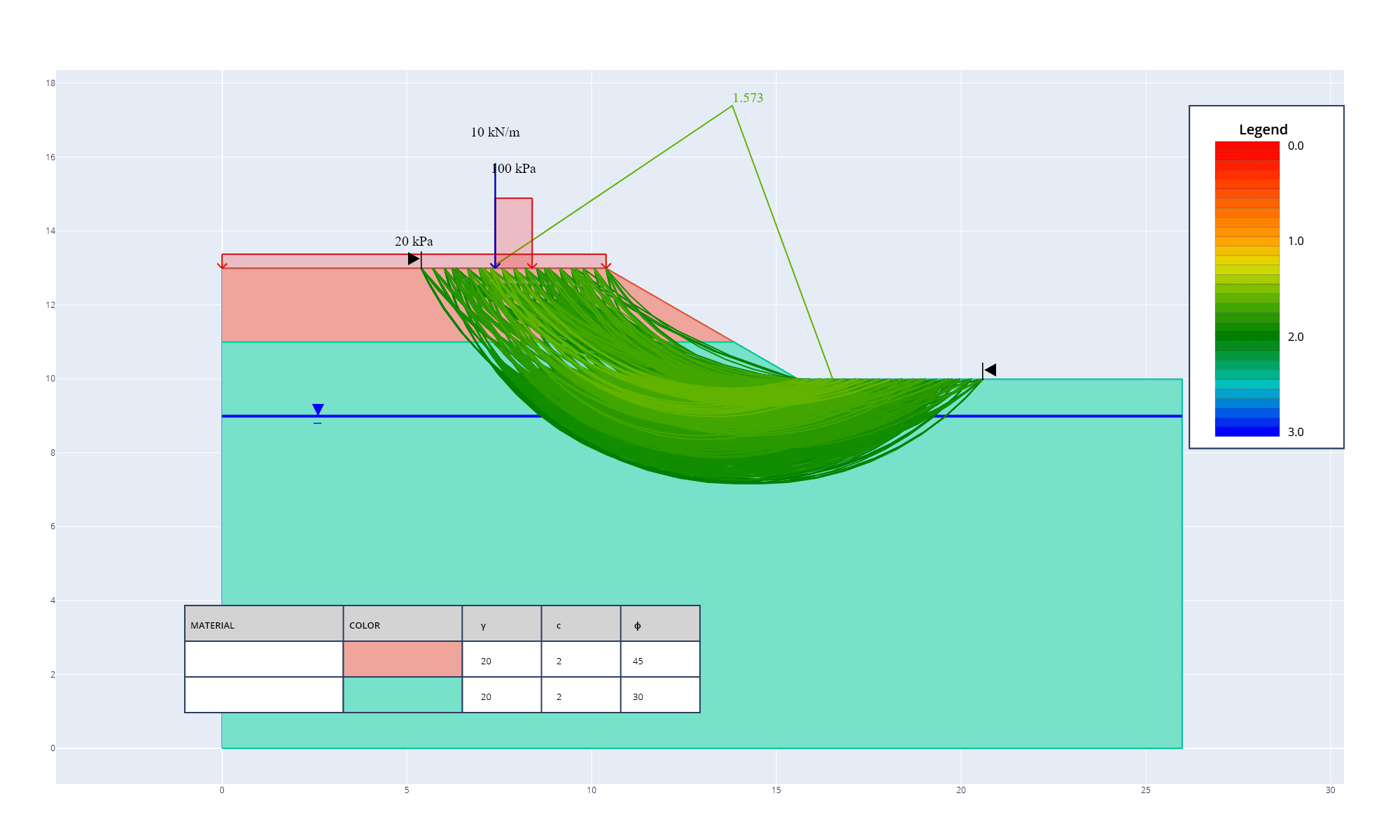Viewport: 1400px width, 840px height.
Task: Click the 100 kPa red load block
Action: (x=514, y=233)
